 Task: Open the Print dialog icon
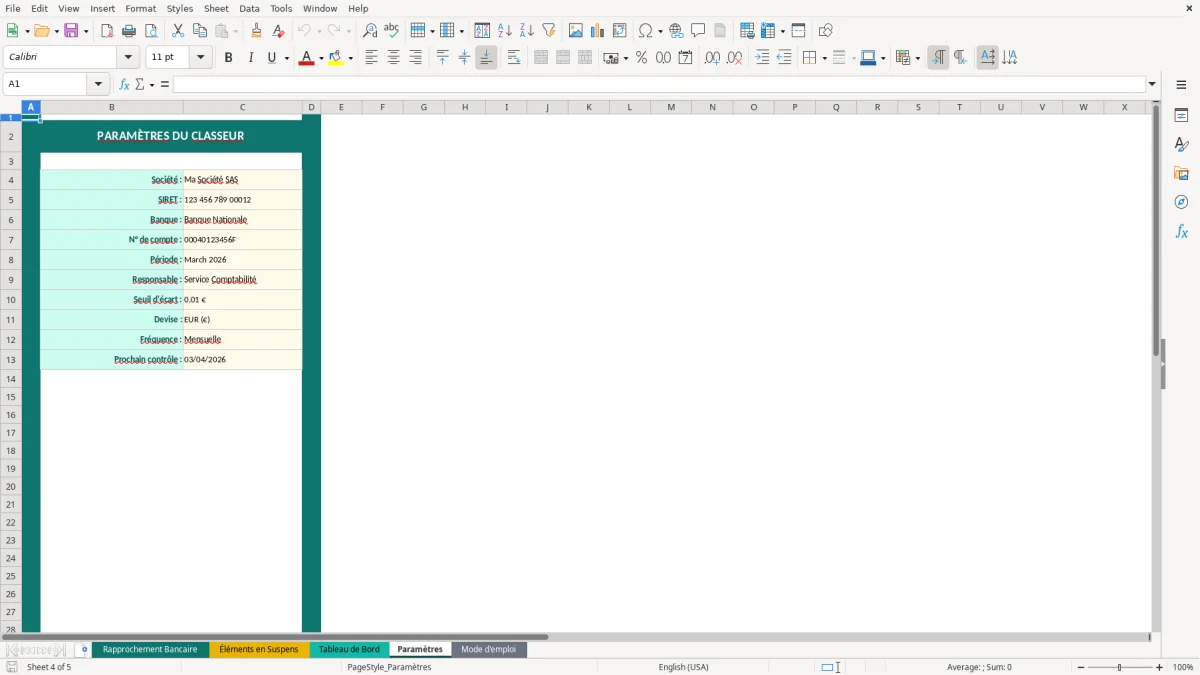click(x=129, y=31)
